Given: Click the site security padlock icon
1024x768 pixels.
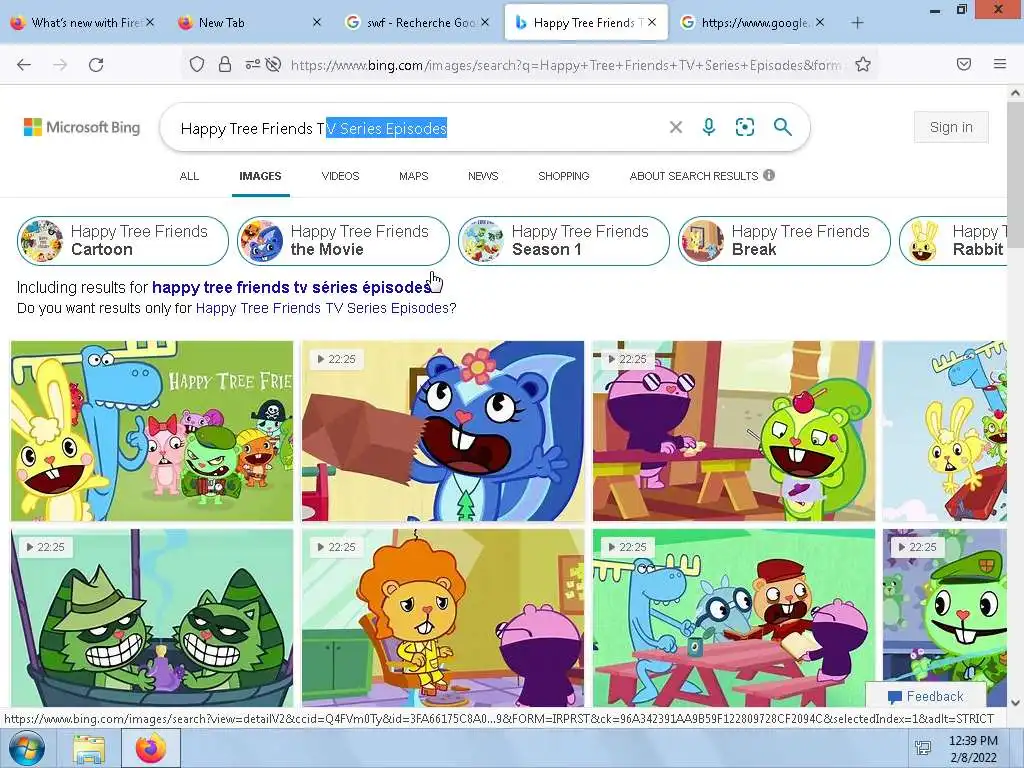Looking at the screenshot, I should [225, 64].
